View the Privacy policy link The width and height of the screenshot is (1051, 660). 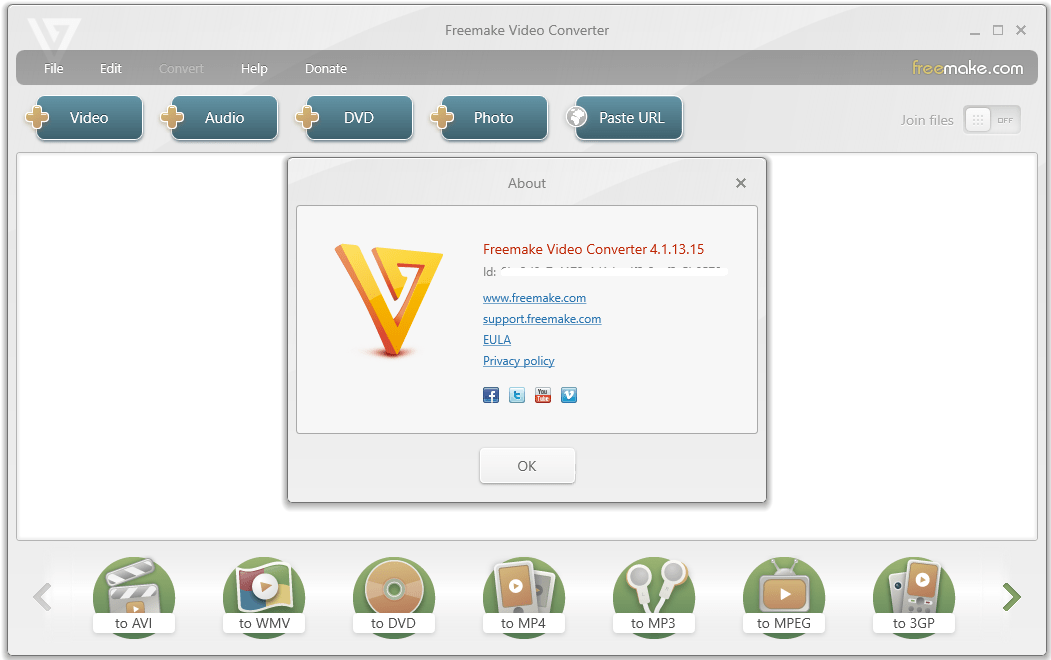(x=518, y=360)
